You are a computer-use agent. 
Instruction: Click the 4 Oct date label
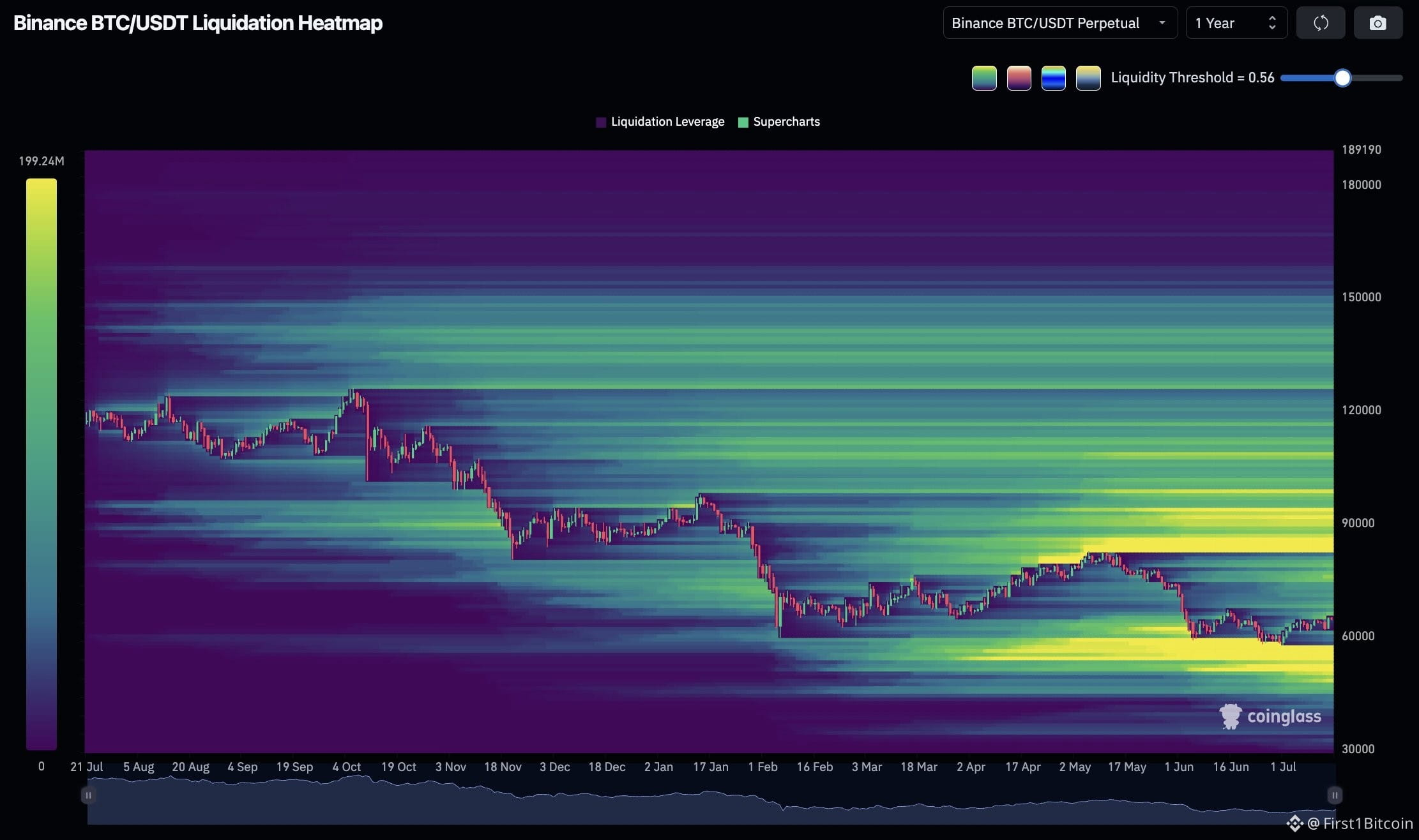(347, 767)
